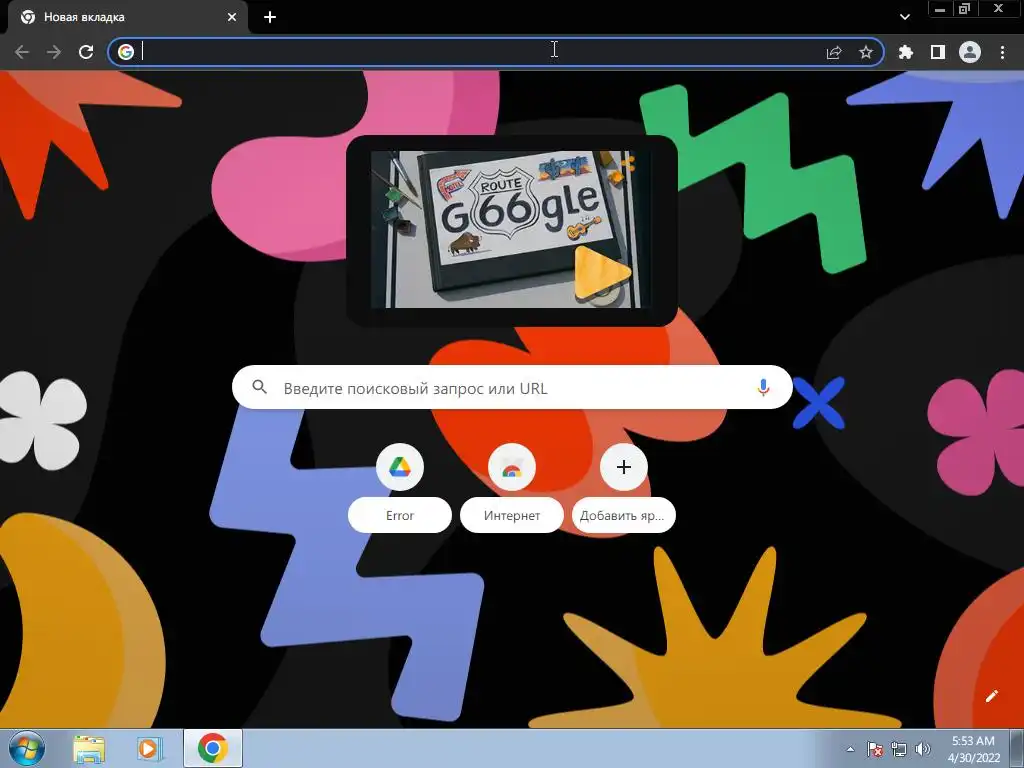Screen dimensions: 1024x768
Task: Play the Route 66 Google doodle
Action: click(x=602, y=274)
